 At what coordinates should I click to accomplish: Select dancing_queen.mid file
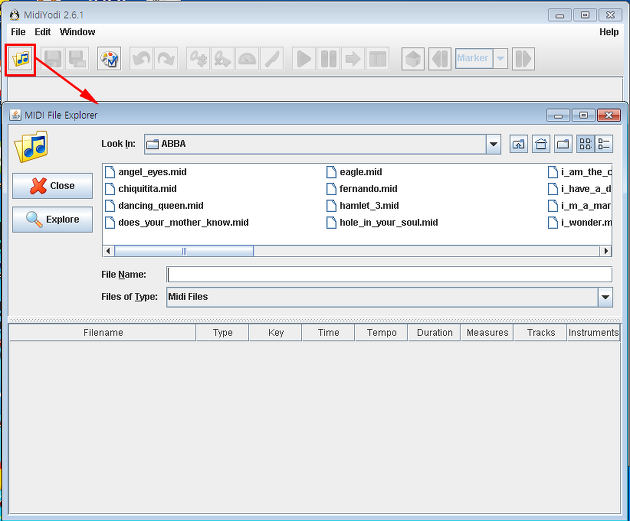(154, 206)
